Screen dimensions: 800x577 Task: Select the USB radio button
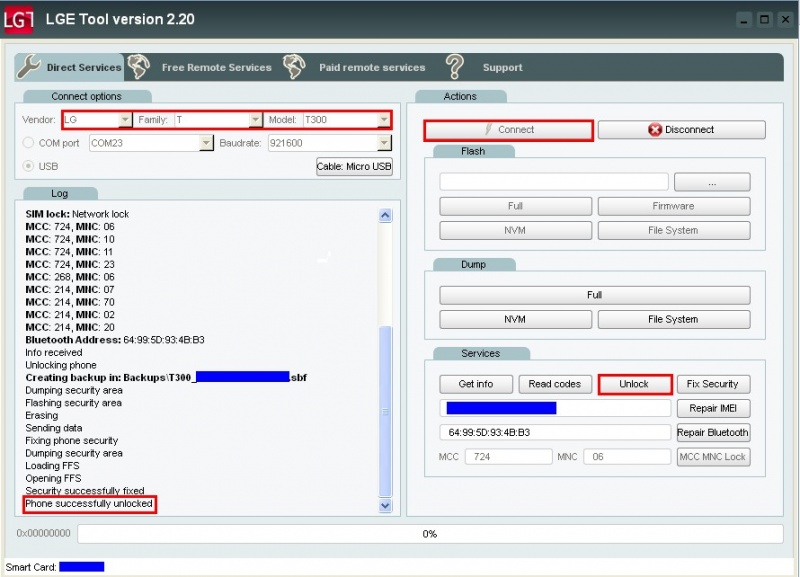[x=29, y=166]
